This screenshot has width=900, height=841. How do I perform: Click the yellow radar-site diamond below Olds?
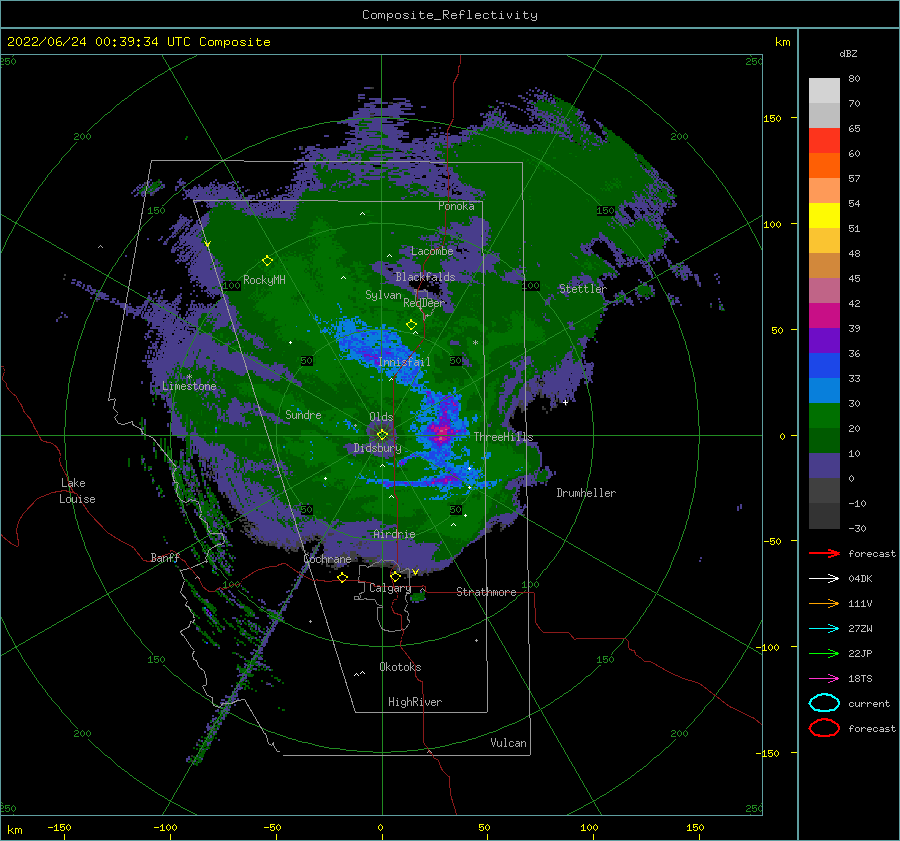[x=382, y=435]
